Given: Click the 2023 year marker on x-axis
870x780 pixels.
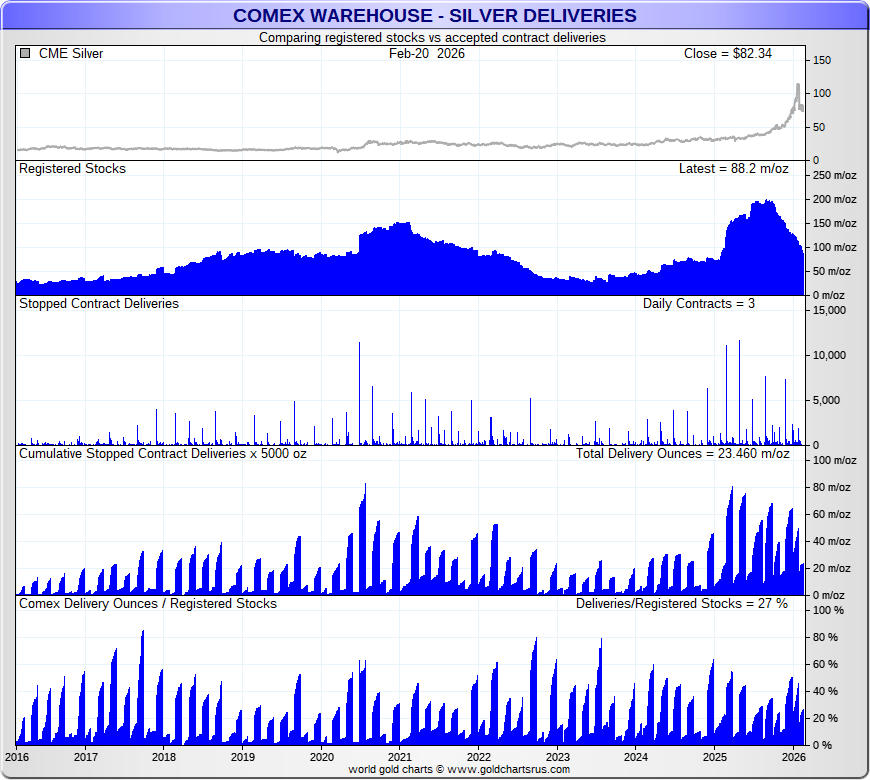Looking at the screenshot, I should 557,757.
